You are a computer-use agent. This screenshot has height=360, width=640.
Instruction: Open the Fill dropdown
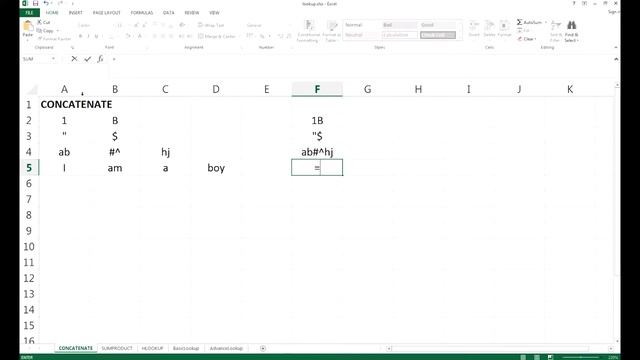524,31
